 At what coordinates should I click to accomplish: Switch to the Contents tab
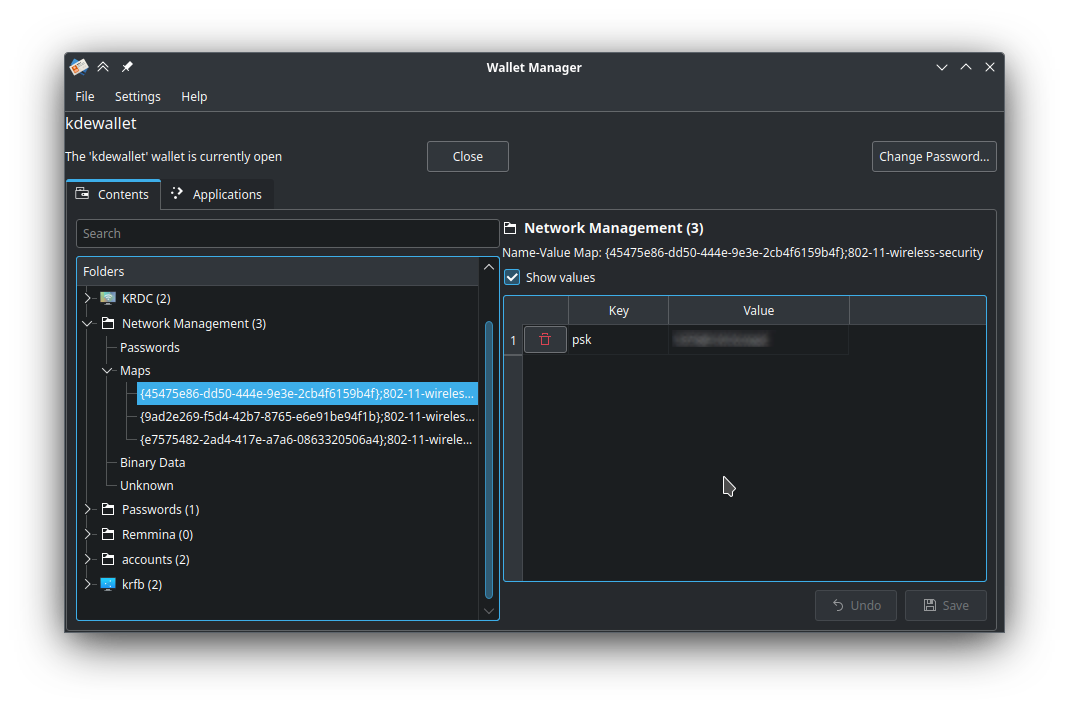click(x=113, y=194)
